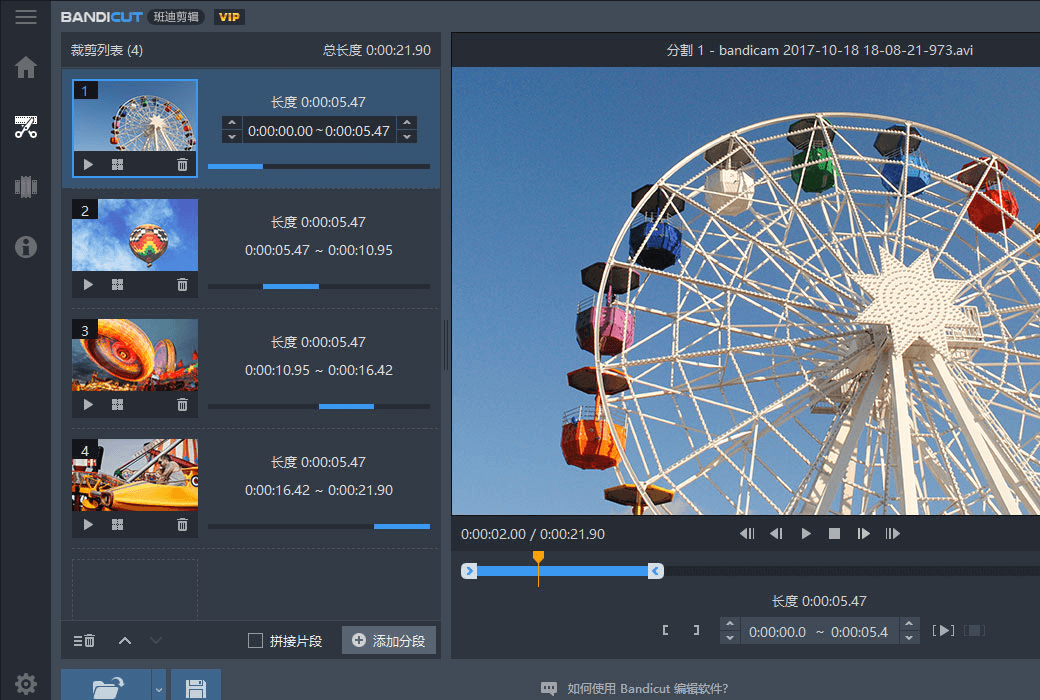Click the grid icon of segment 4
Image resolution: width=1040 pixels, height=700 pixels.
(x=117, y=525)
